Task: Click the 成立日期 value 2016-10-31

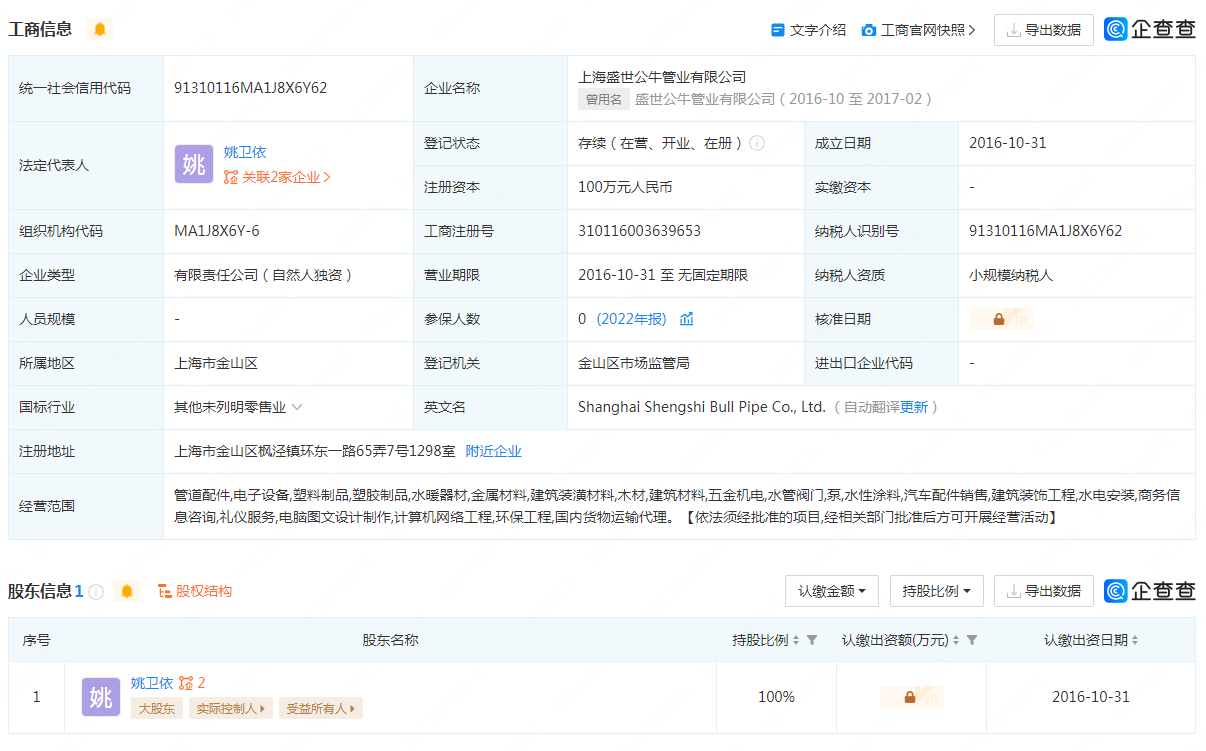Action: 1008,143
